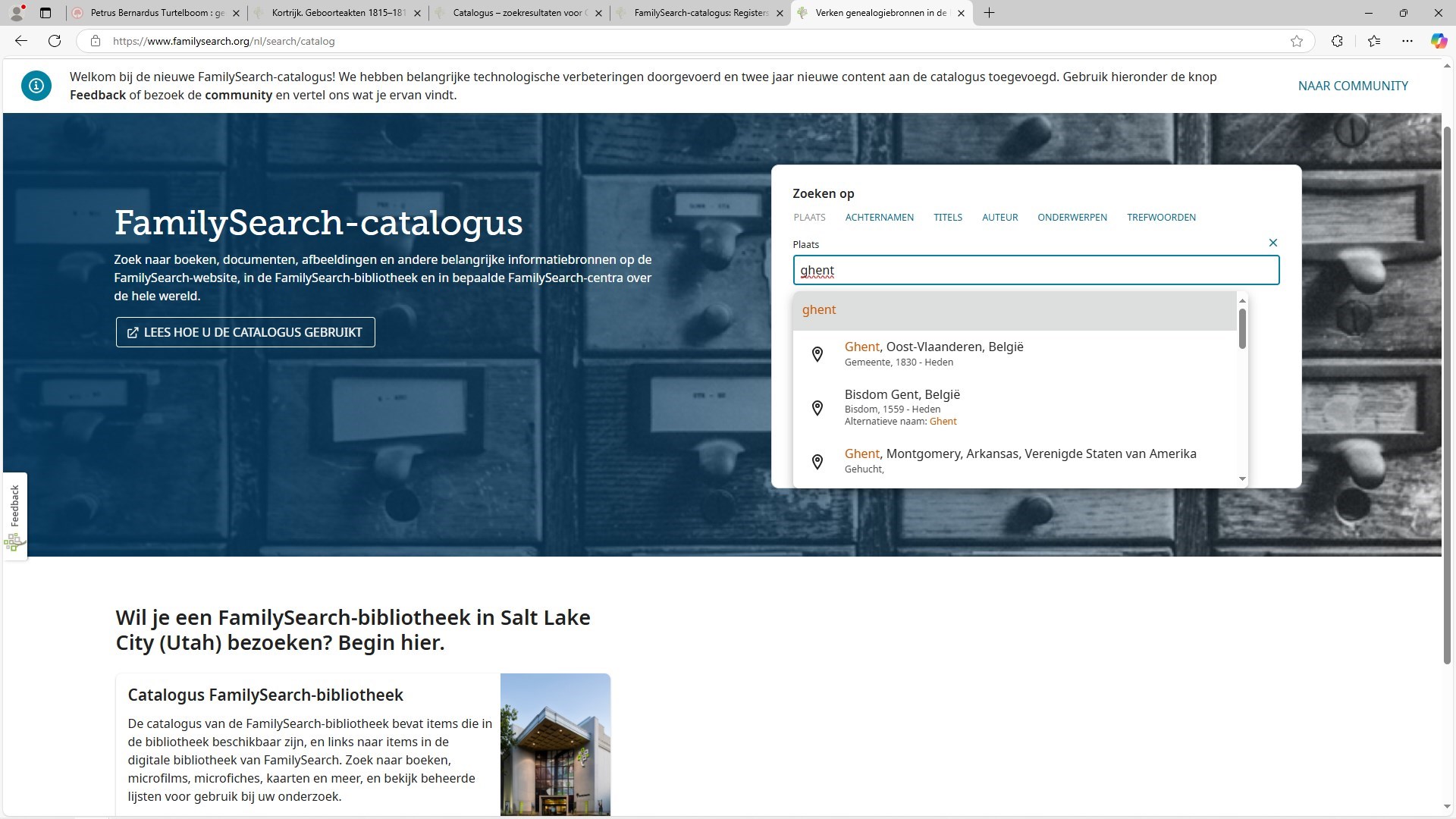Close the Catalogus zoekresultaten tab

coord(598,13)
